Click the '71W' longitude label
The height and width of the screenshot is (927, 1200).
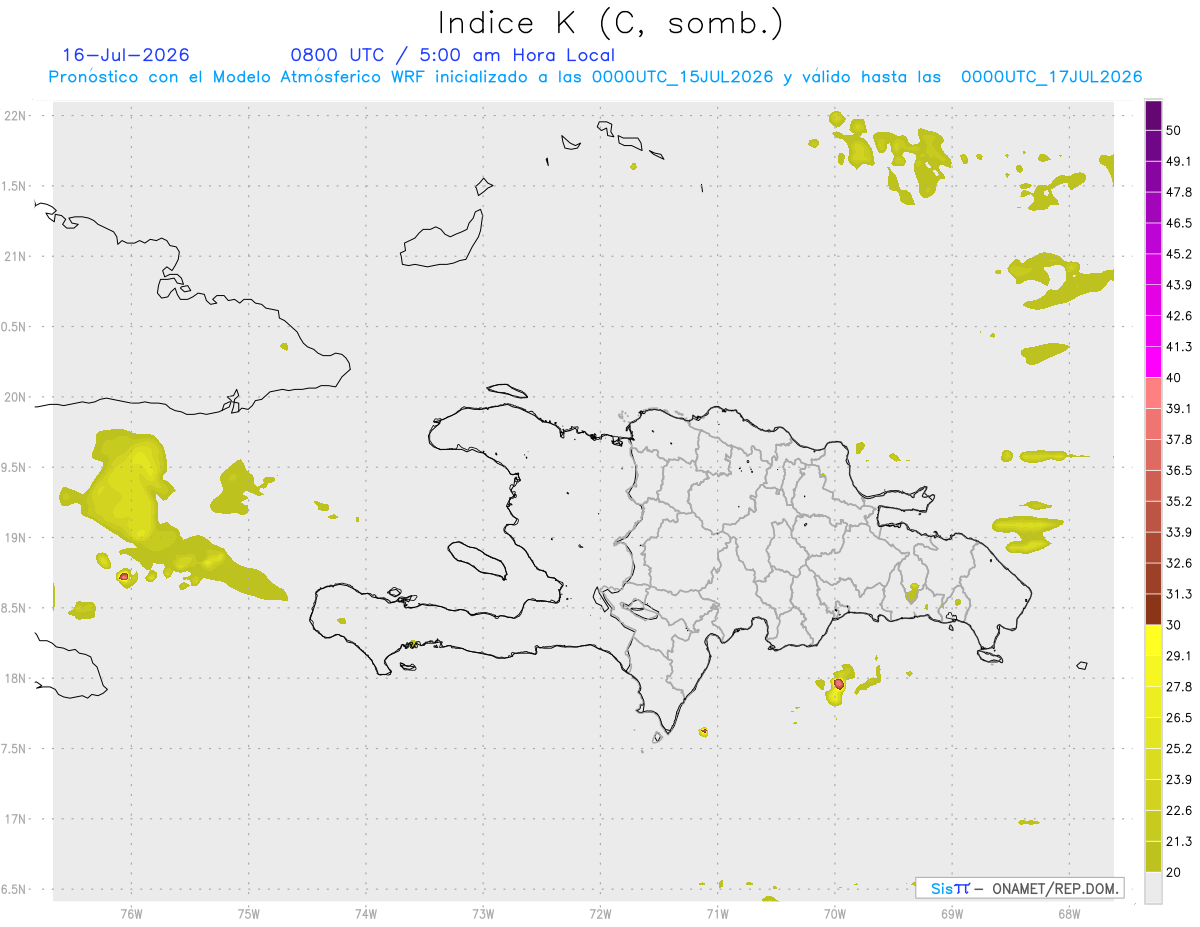(x=717, y=913)
